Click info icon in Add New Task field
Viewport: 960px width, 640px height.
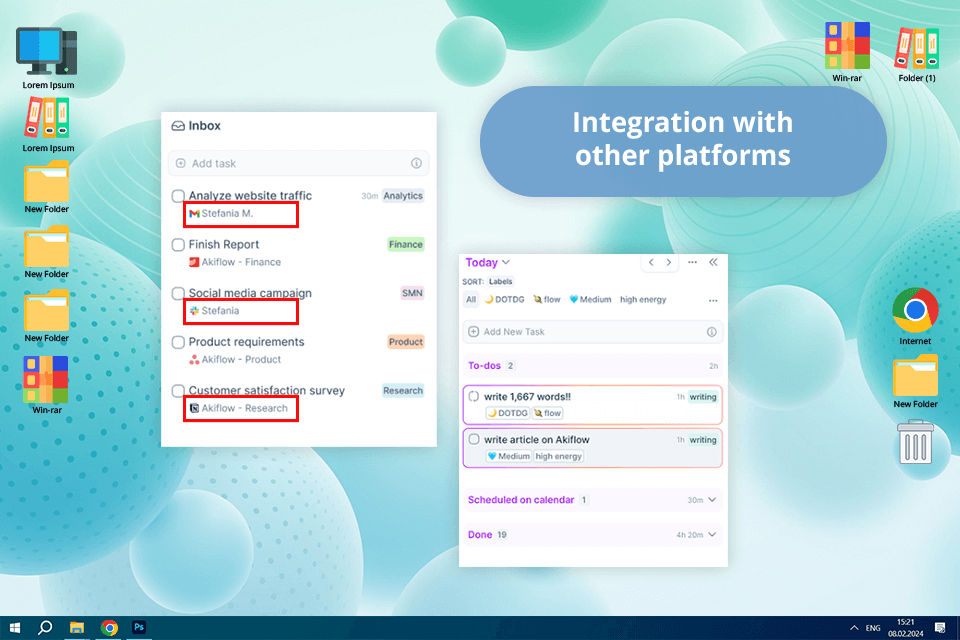click(711, 332)
